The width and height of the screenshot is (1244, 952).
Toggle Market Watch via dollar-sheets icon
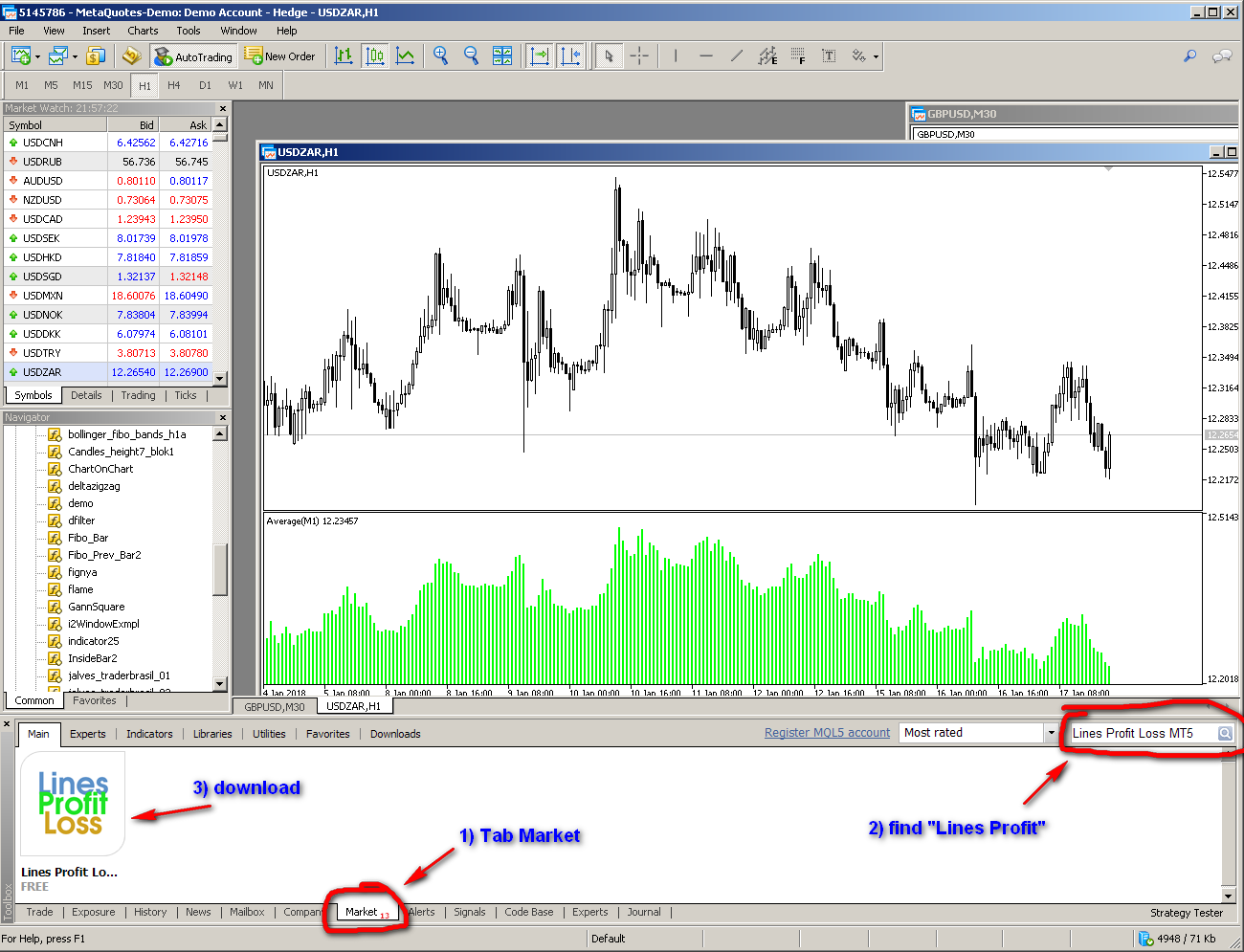pos(96,55)
